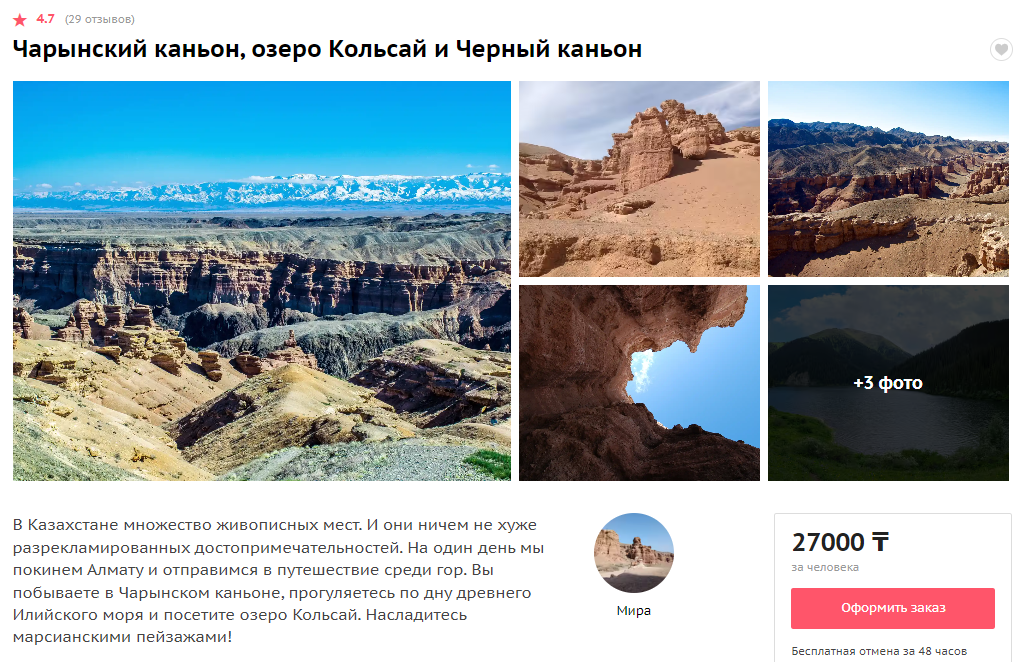
Task: View the rock formation on sandy slope photo
Action: [x=639, y=179]
